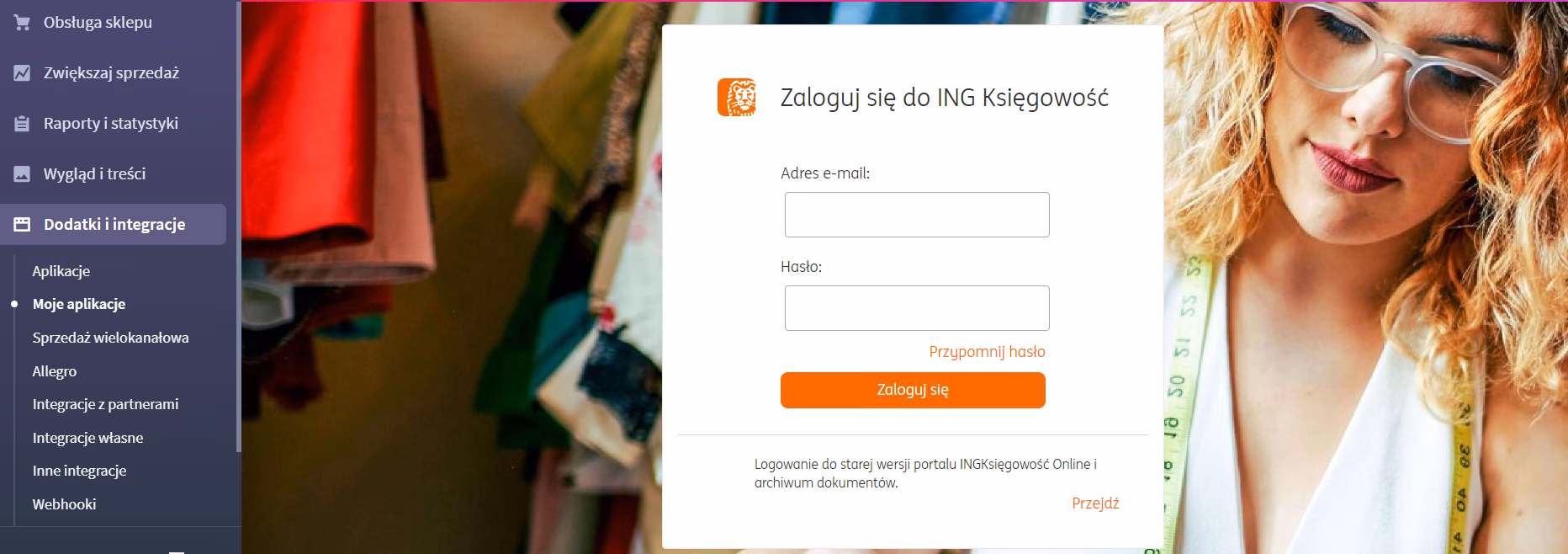The width and height of the screenshot is (1568, 554).
Task: Click the picture icon beside Wygląd i treści
Action: click(x=21, y=173)
